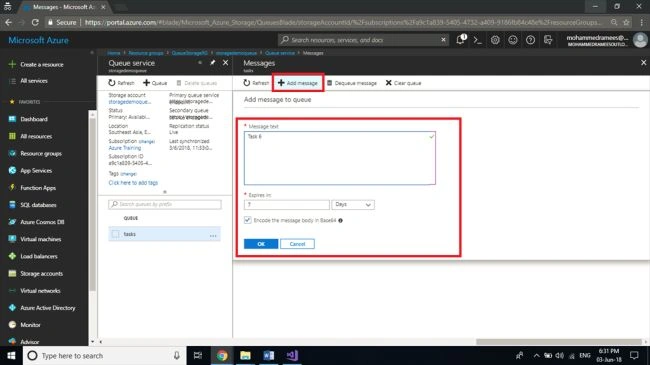The width and height of the screenshot is (650, 365).
Task: Open the Days unit dropdown
Action: [353, 204]
